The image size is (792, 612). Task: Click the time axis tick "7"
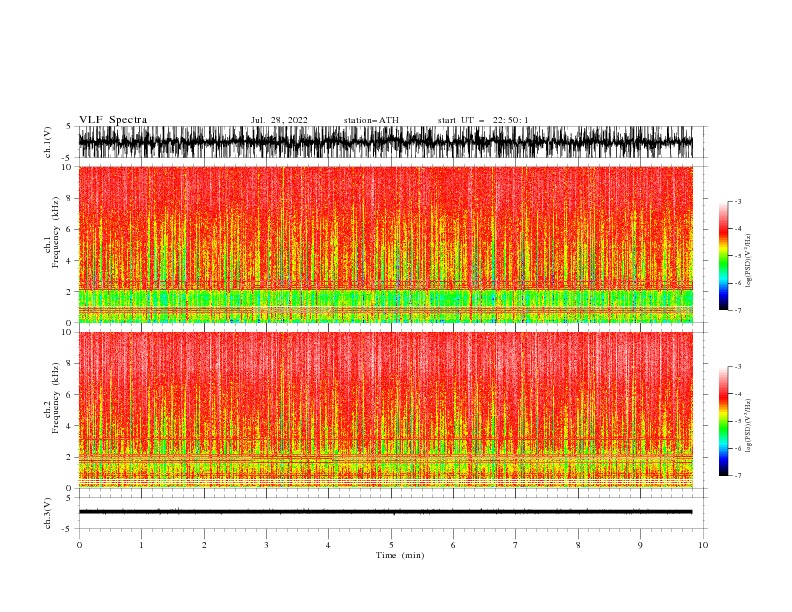coord(516,545)
